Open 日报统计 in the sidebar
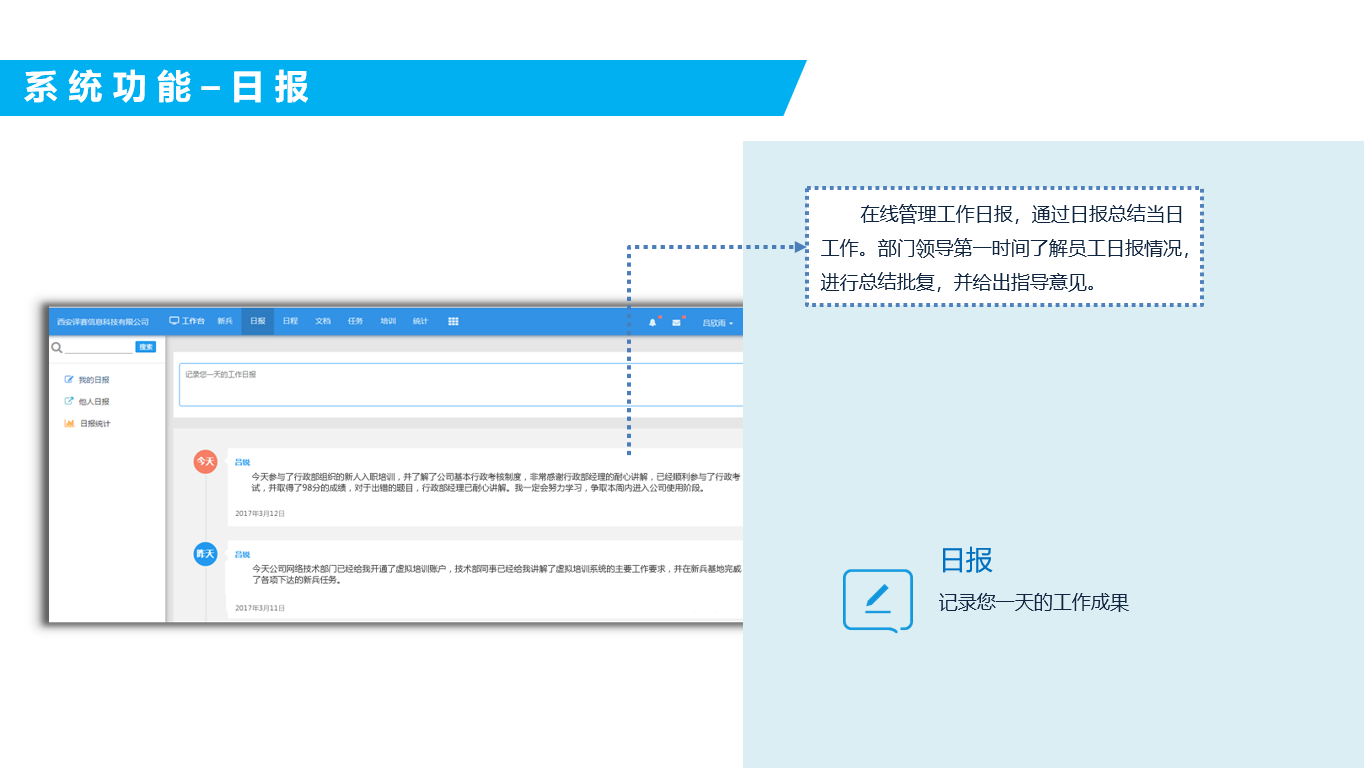The width and height of the screenshot is (1364, 768). pyautogui.click(x=95, y=424)
